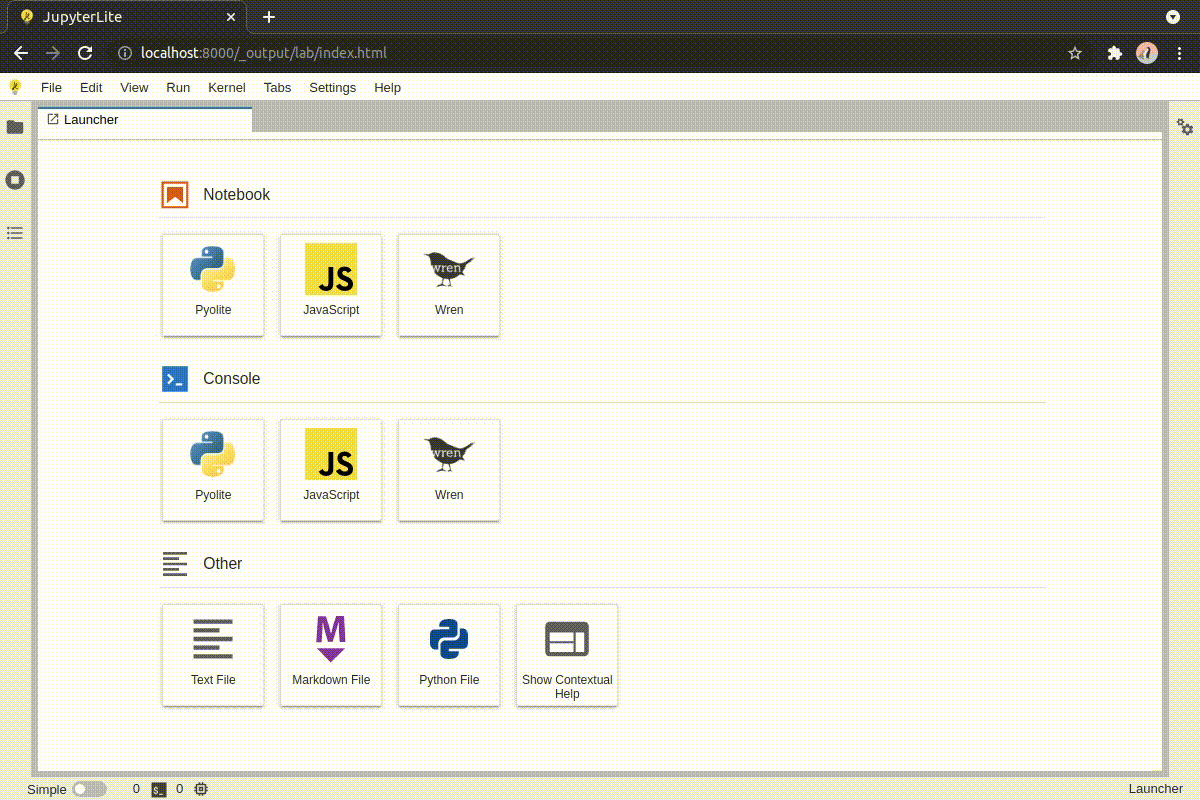Open the property inspector gears icon

click(x=1185, y=127)
